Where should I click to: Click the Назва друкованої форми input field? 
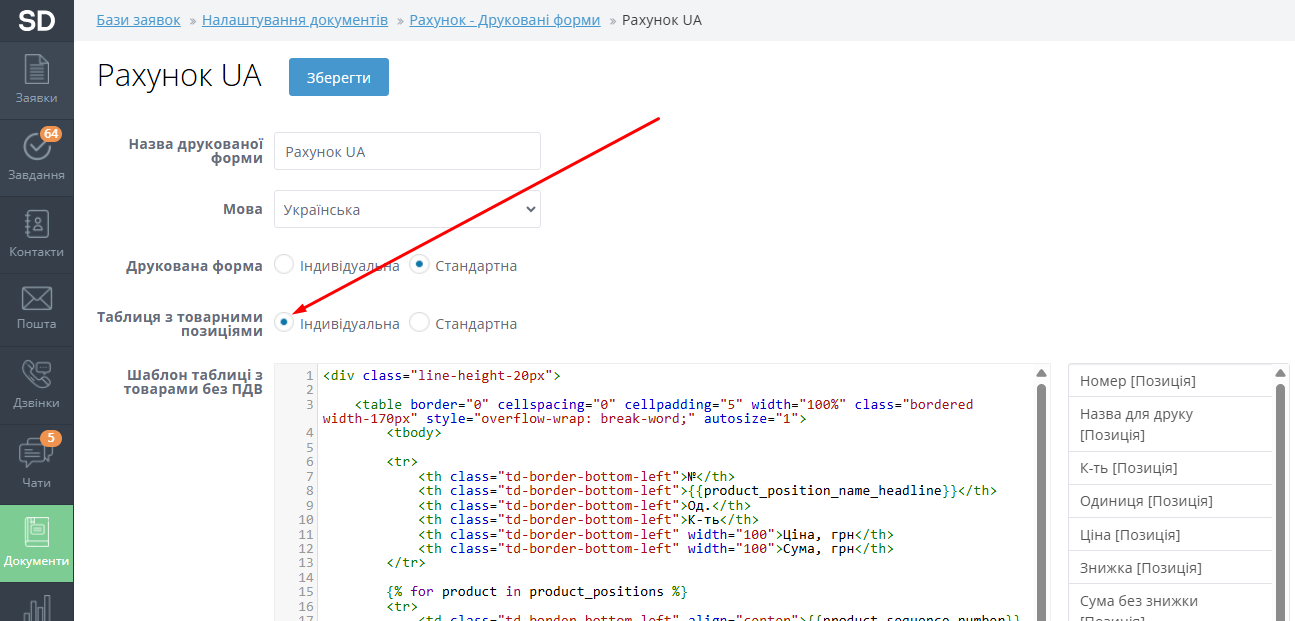(x=407, y=152)
